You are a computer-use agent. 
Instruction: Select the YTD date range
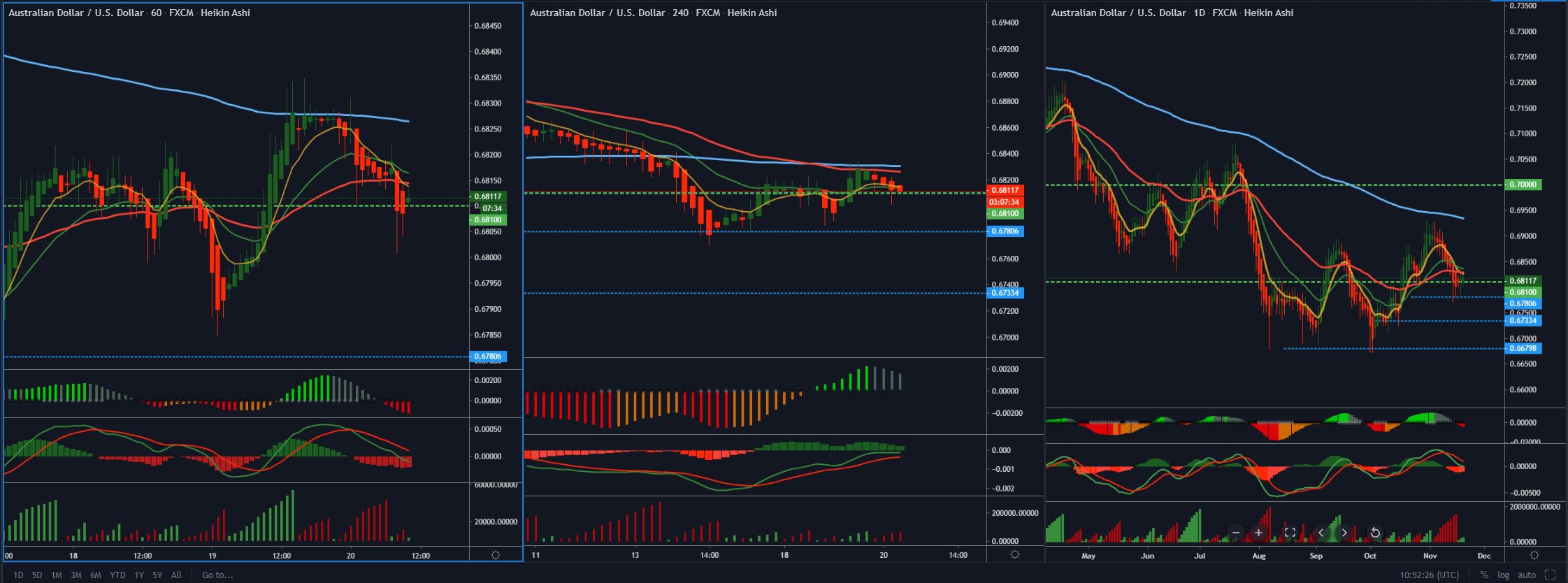point(117,575)
